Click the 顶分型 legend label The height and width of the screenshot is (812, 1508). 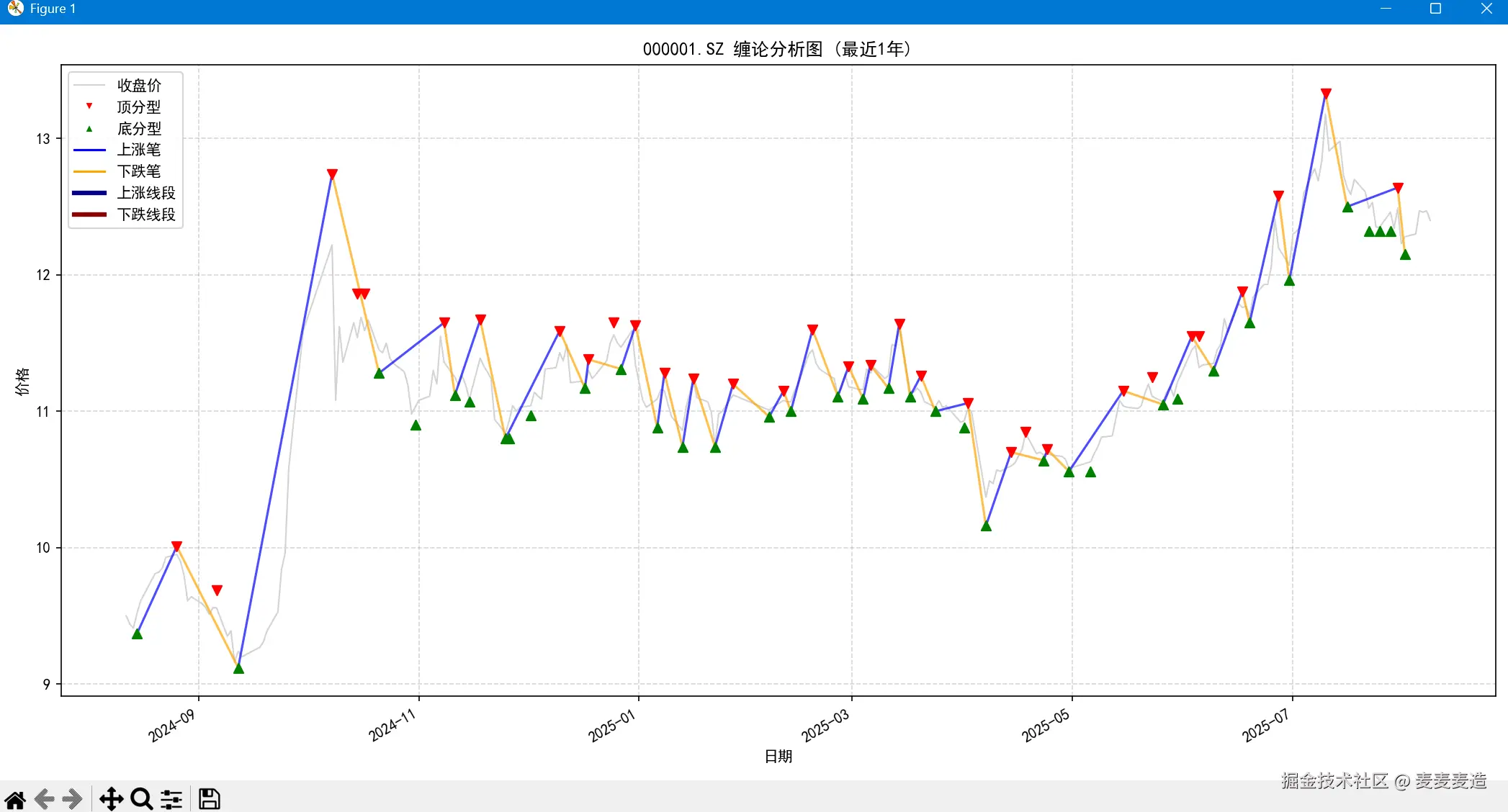pos(139,107)
